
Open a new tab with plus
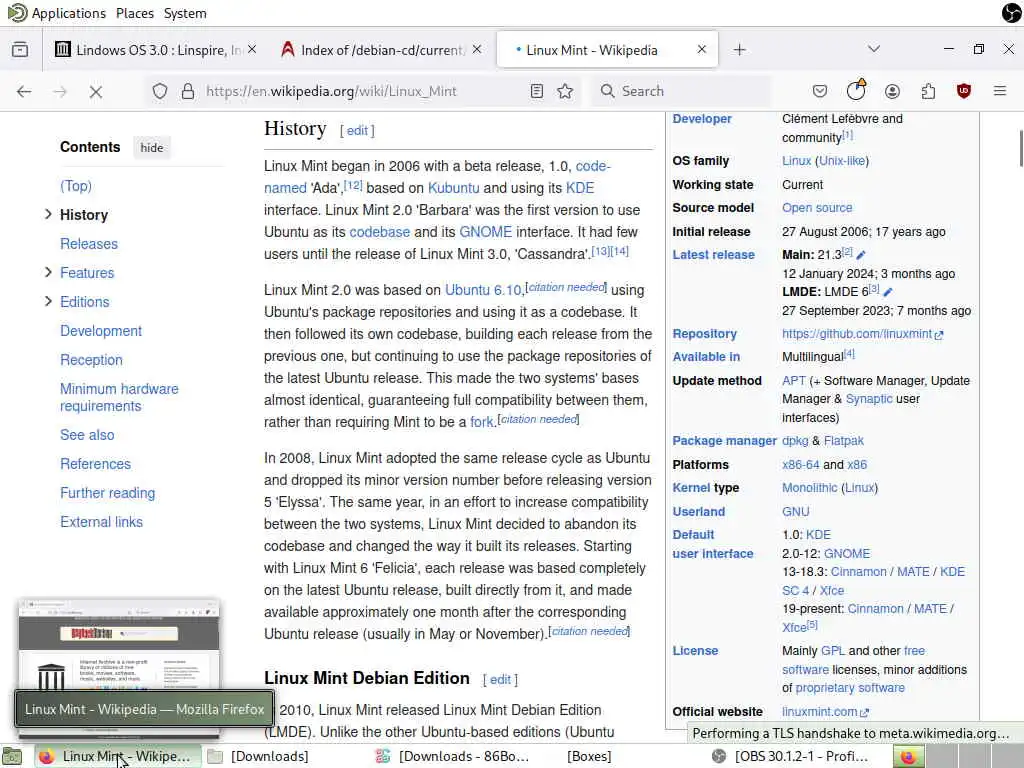click(739, 50)
